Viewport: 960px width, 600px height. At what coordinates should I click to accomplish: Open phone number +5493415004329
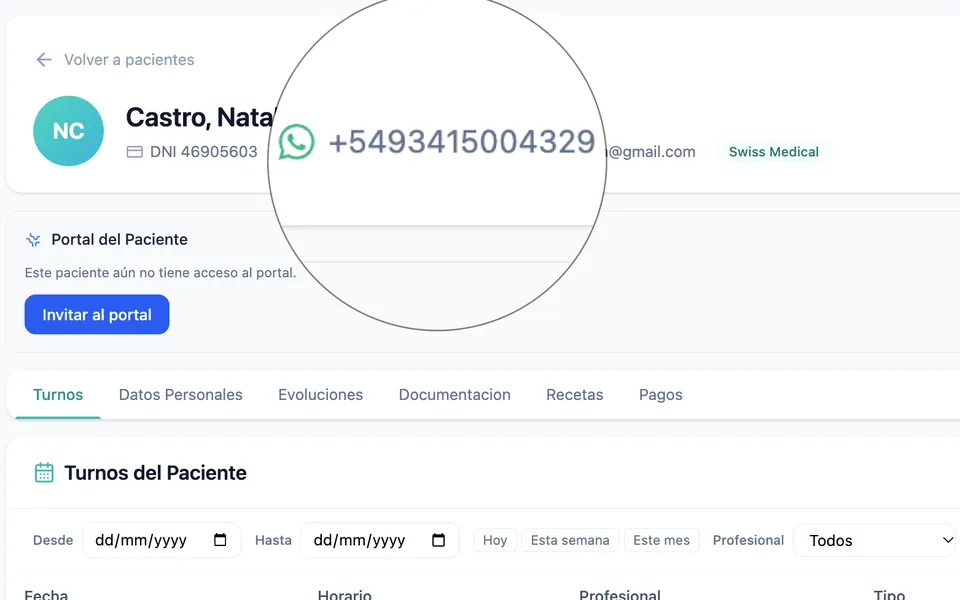point(462,142)
